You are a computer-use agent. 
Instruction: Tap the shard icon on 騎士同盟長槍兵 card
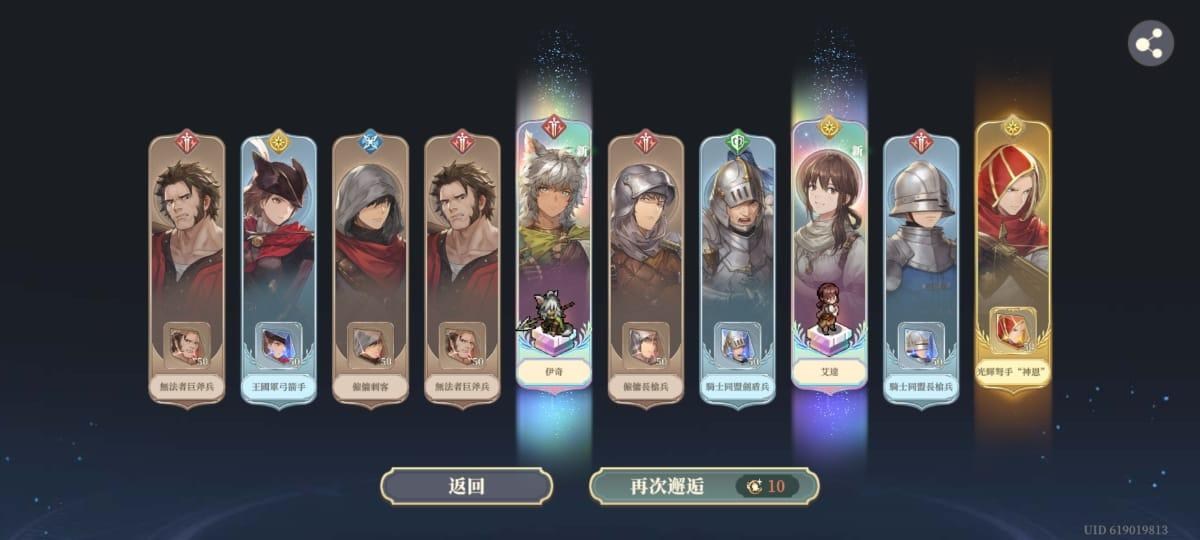[x=921, y=345]
